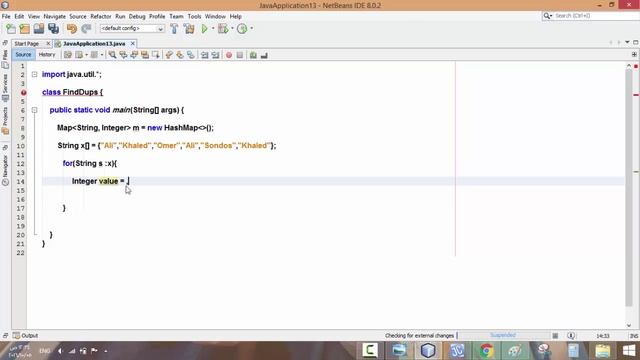Click the INS insert mode indicator

click(x=633, y=336)
